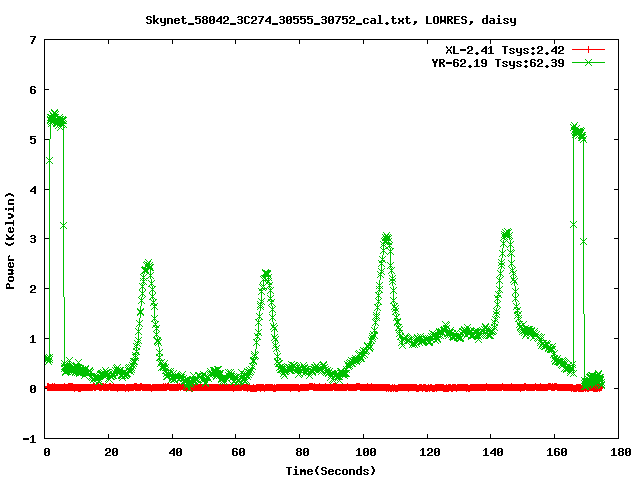Click the green YR legend line sample
The image size is (640, 480).
pyautogui.click(x=588, y=62)
